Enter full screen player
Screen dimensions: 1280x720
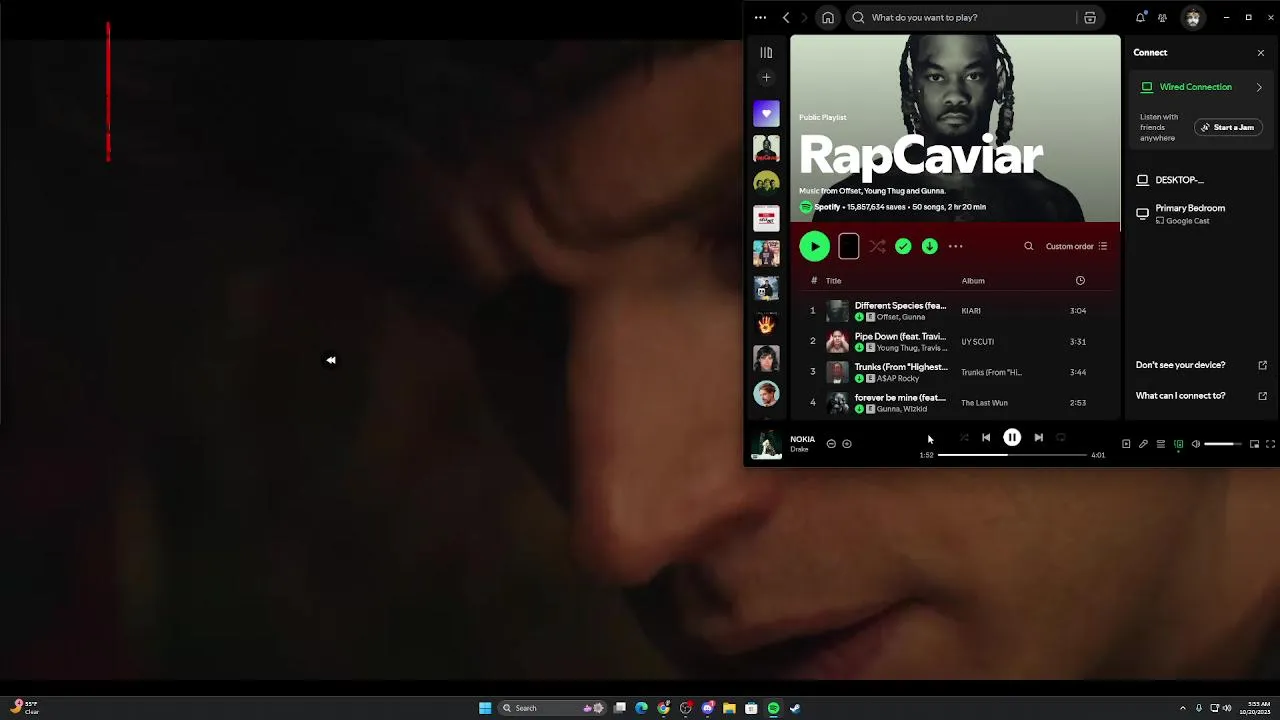point(1271,444)
